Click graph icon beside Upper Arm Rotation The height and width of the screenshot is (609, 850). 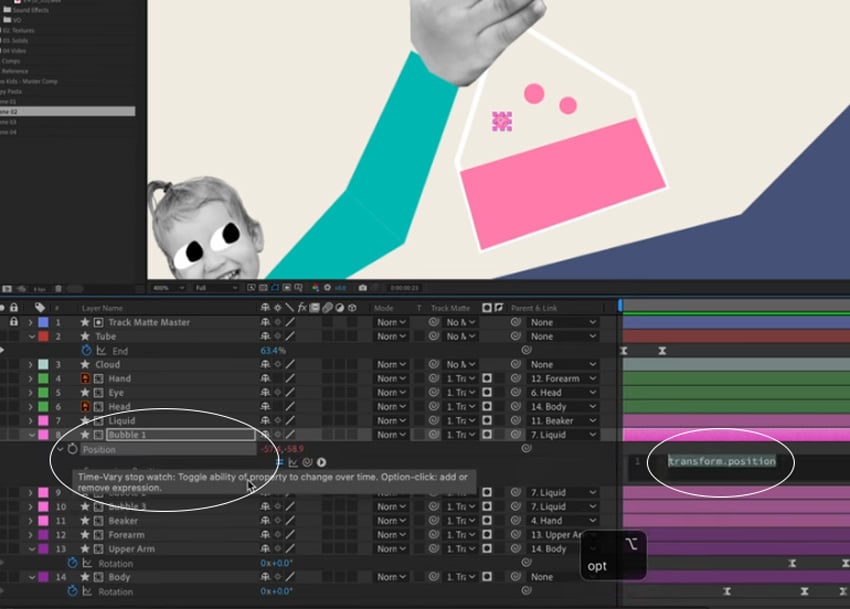pos(87,563)
